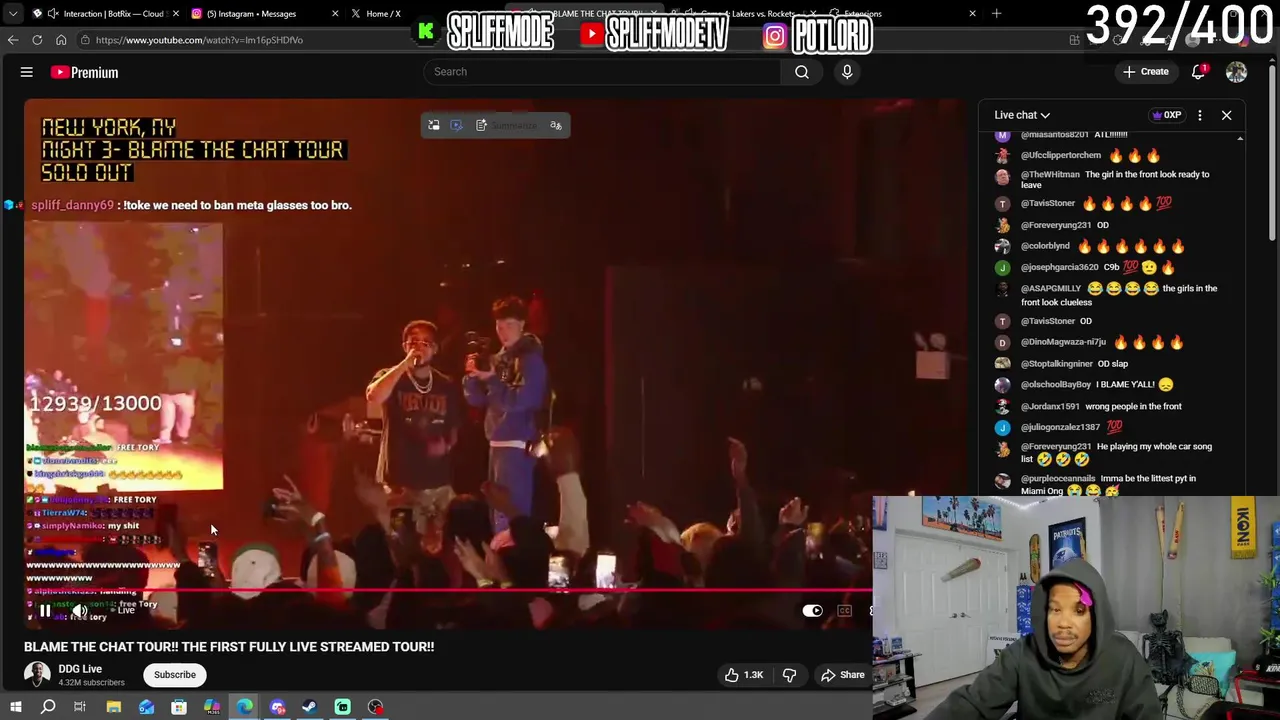The width and height of the screenshot is (1280, 720).
Task: Click the video enhance overlay icon
Action: [456, 125]
